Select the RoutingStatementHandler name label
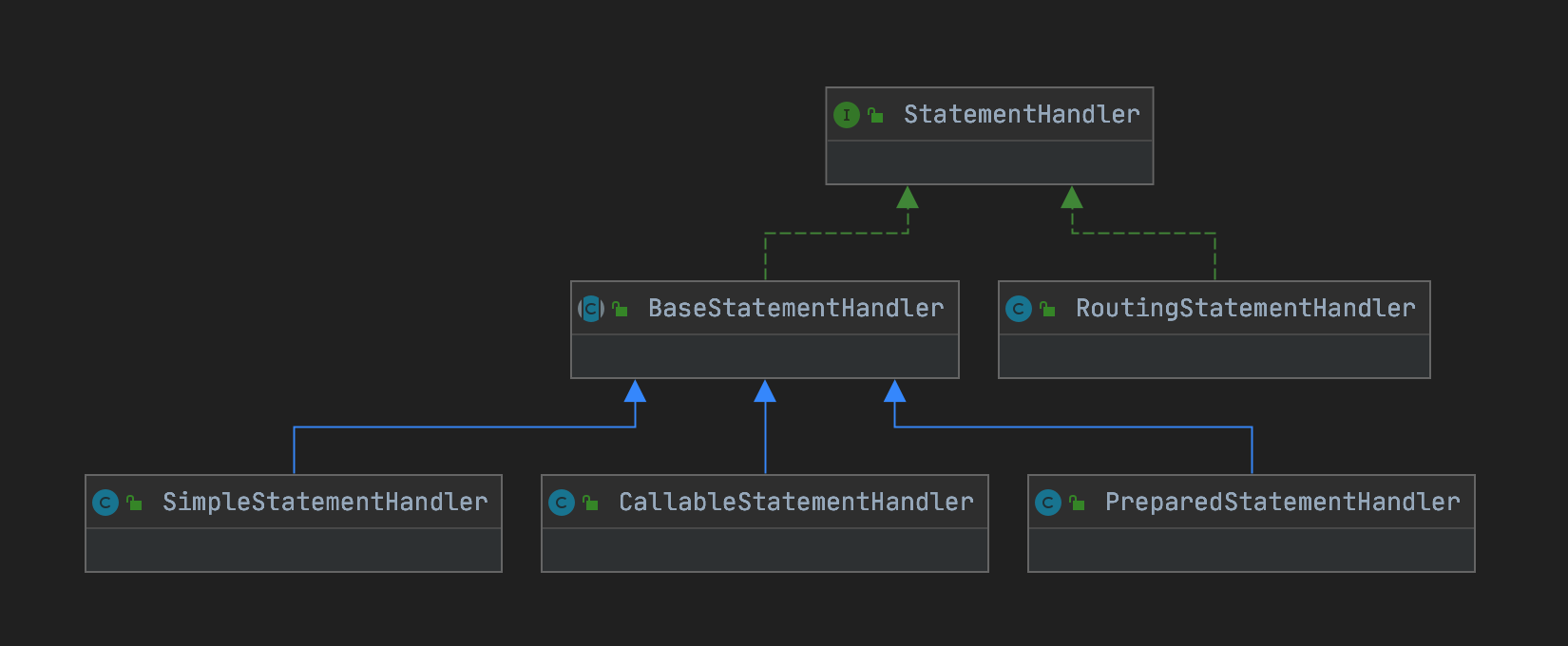The height and width of the screenshot is (646, 1568). (x=1245, y=309)
